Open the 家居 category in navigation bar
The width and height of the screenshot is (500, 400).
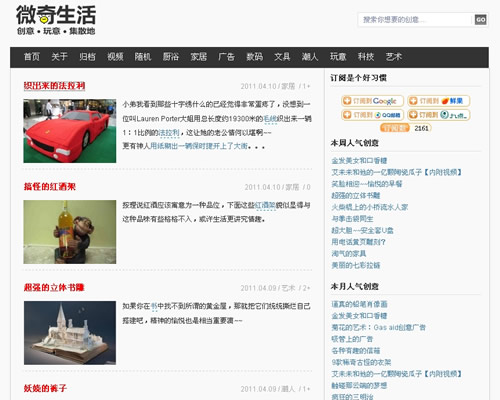pyautogui.click(x=199, y=57)
